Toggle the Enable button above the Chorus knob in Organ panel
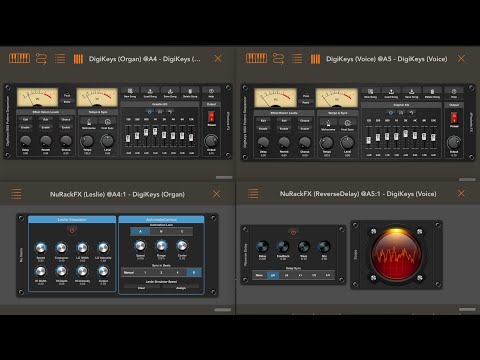Viewport: 480px width, 360px height. coord(66,127)
